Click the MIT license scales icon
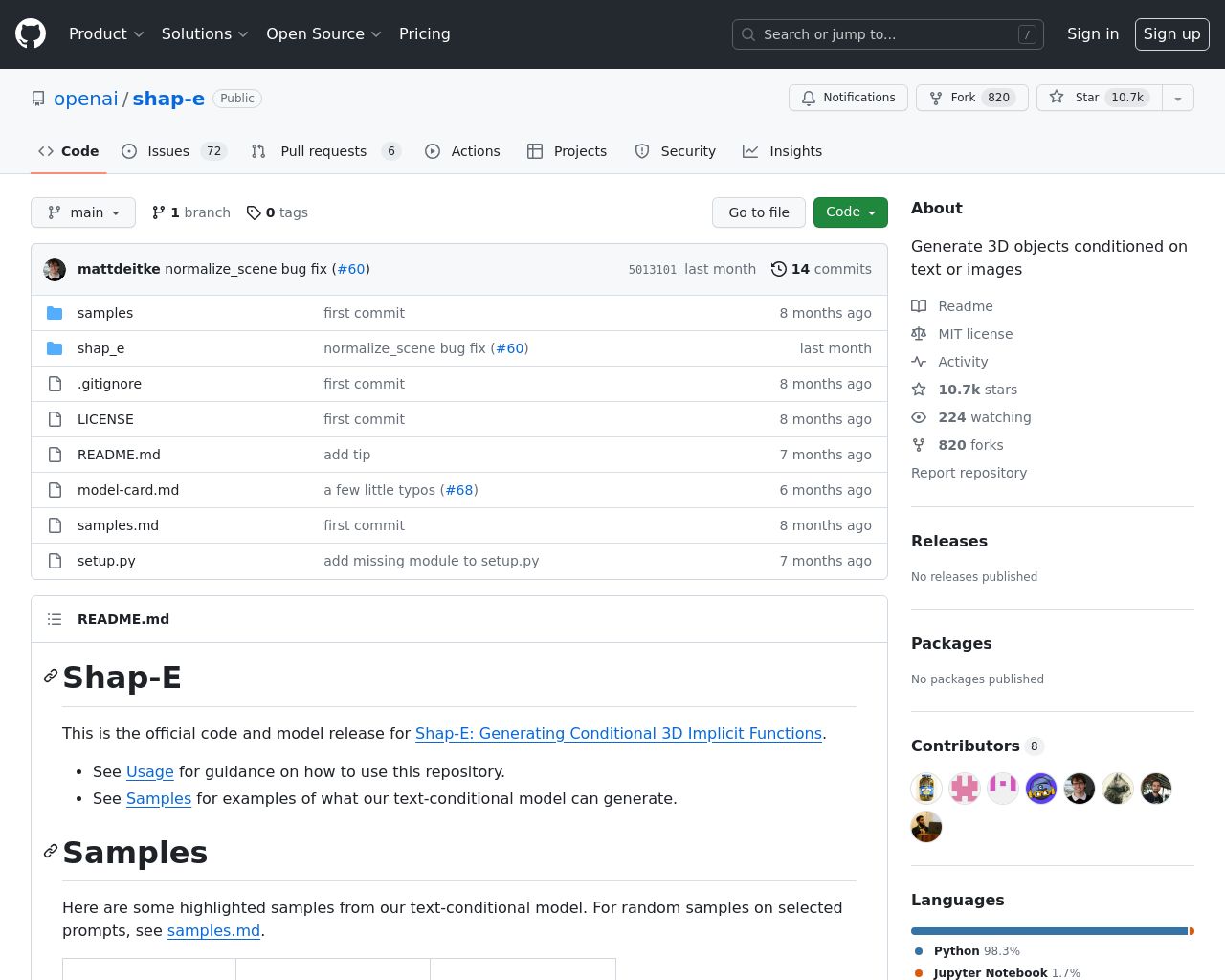 coord(919,334)
